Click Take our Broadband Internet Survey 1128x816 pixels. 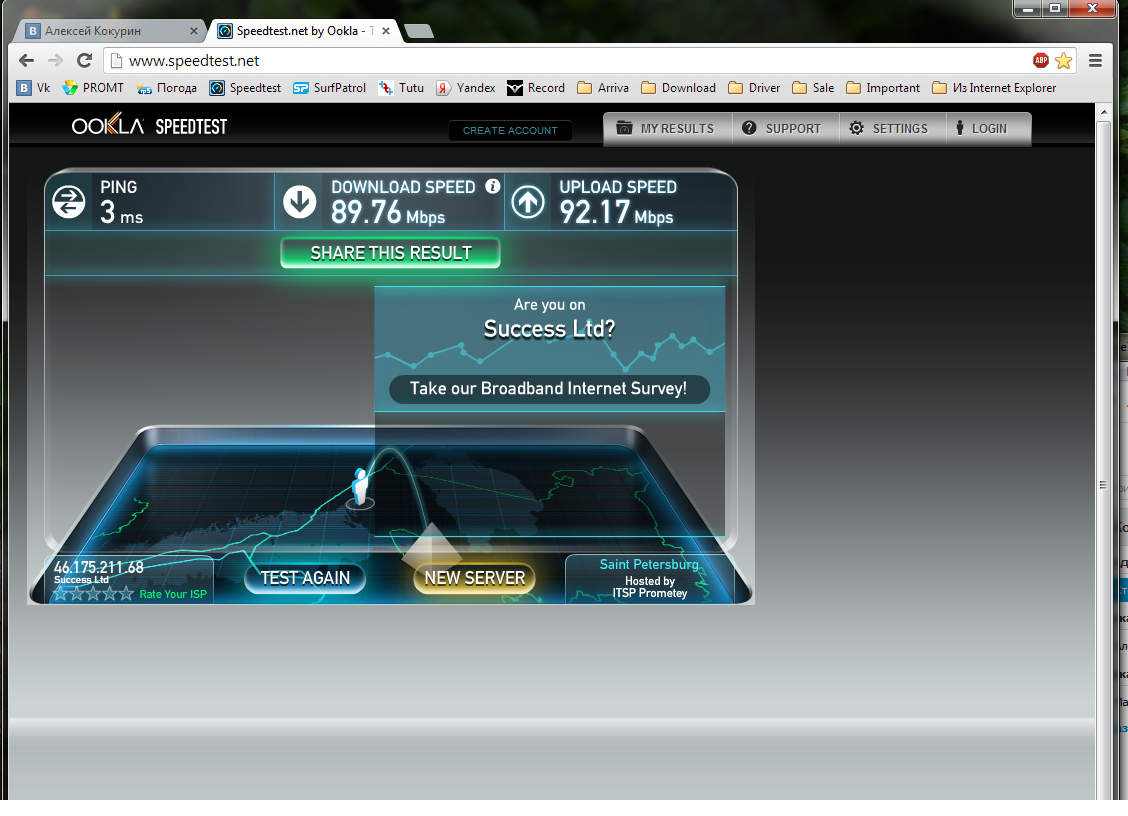[549, 389]
